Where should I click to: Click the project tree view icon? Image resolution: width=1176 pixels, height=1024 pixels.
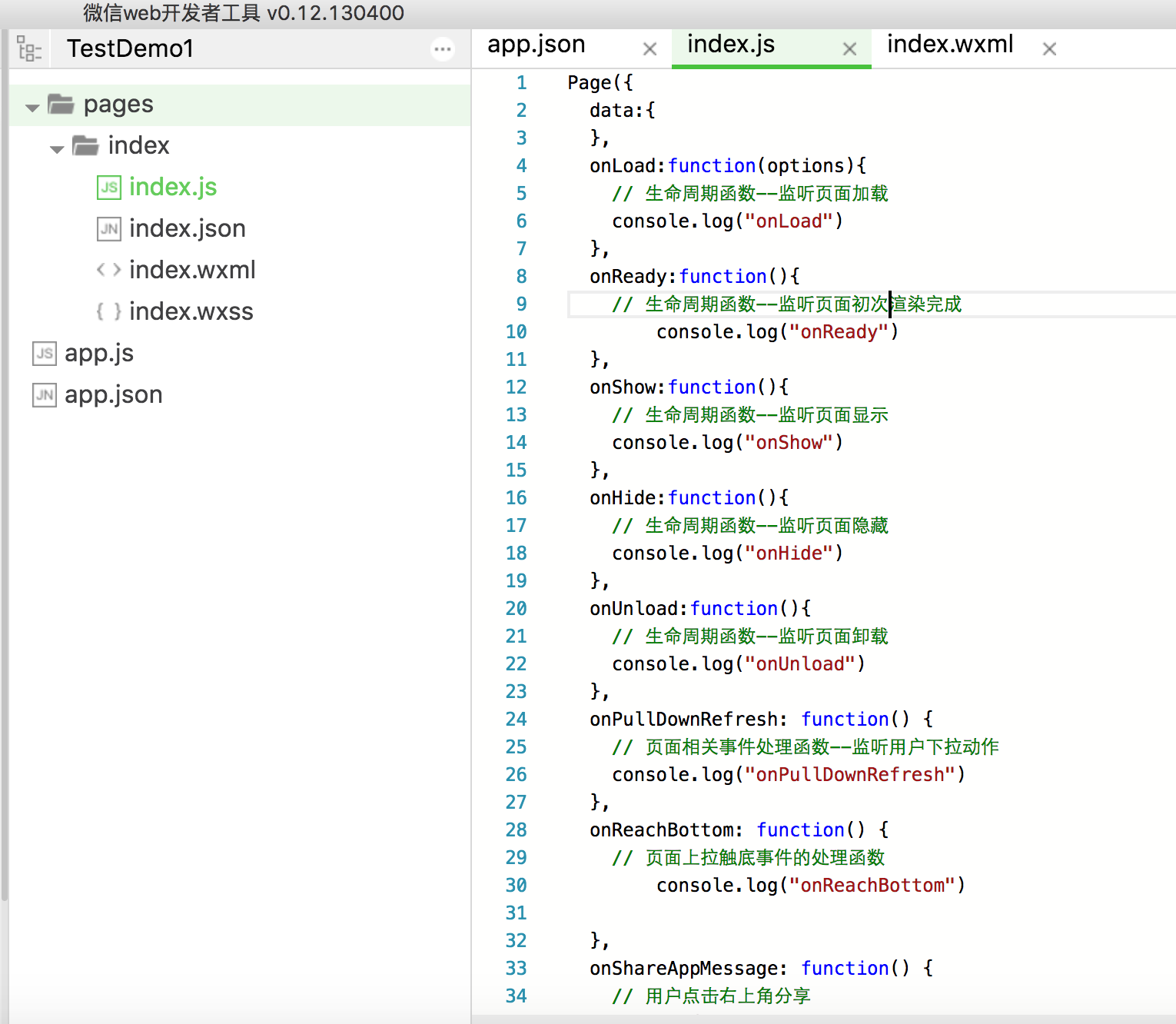(x=29, y=48)
